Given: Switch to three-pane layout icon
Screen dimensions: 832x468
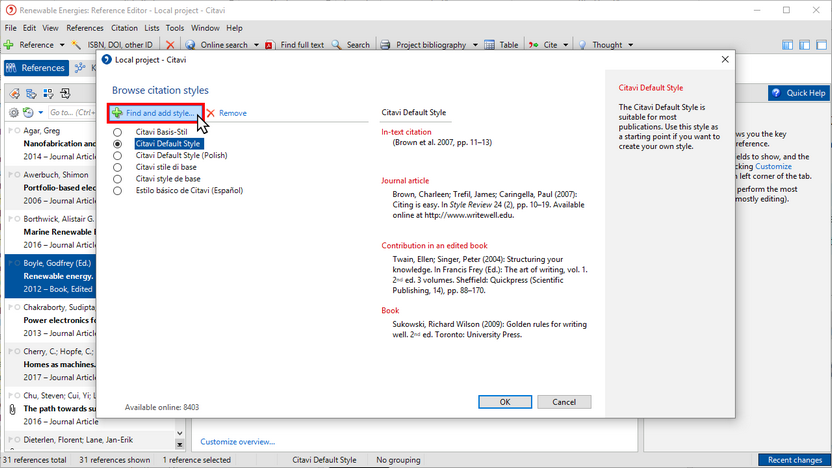Looking at the screenshot, I should (x=787, y=45).
